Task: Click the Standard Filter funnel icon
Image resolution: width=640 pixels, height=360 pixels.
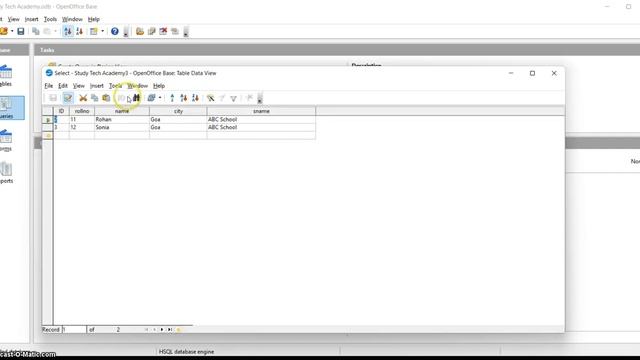Action: coord(233,98)
